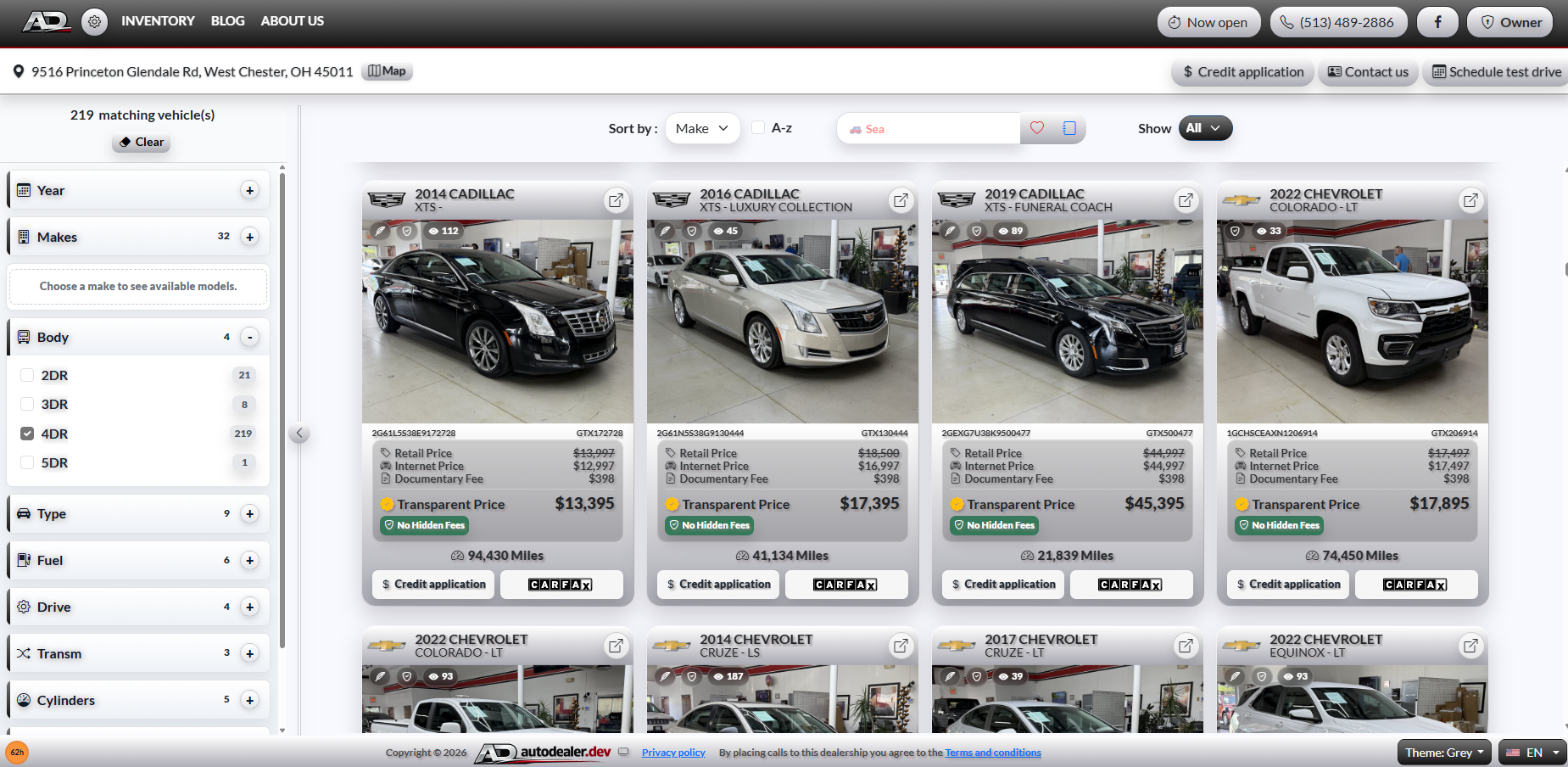
Task: Uncheck the 4DR body filter
Action: point(27,434)
